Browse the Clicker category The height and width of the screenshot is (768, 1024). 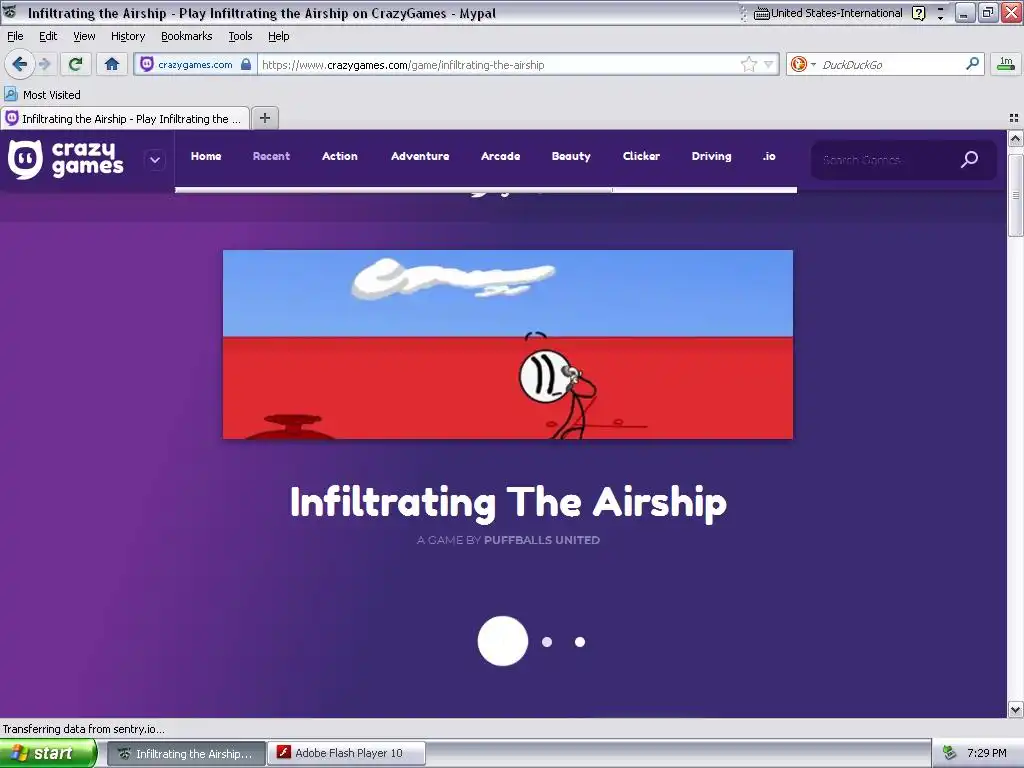(x=641, y=156)
